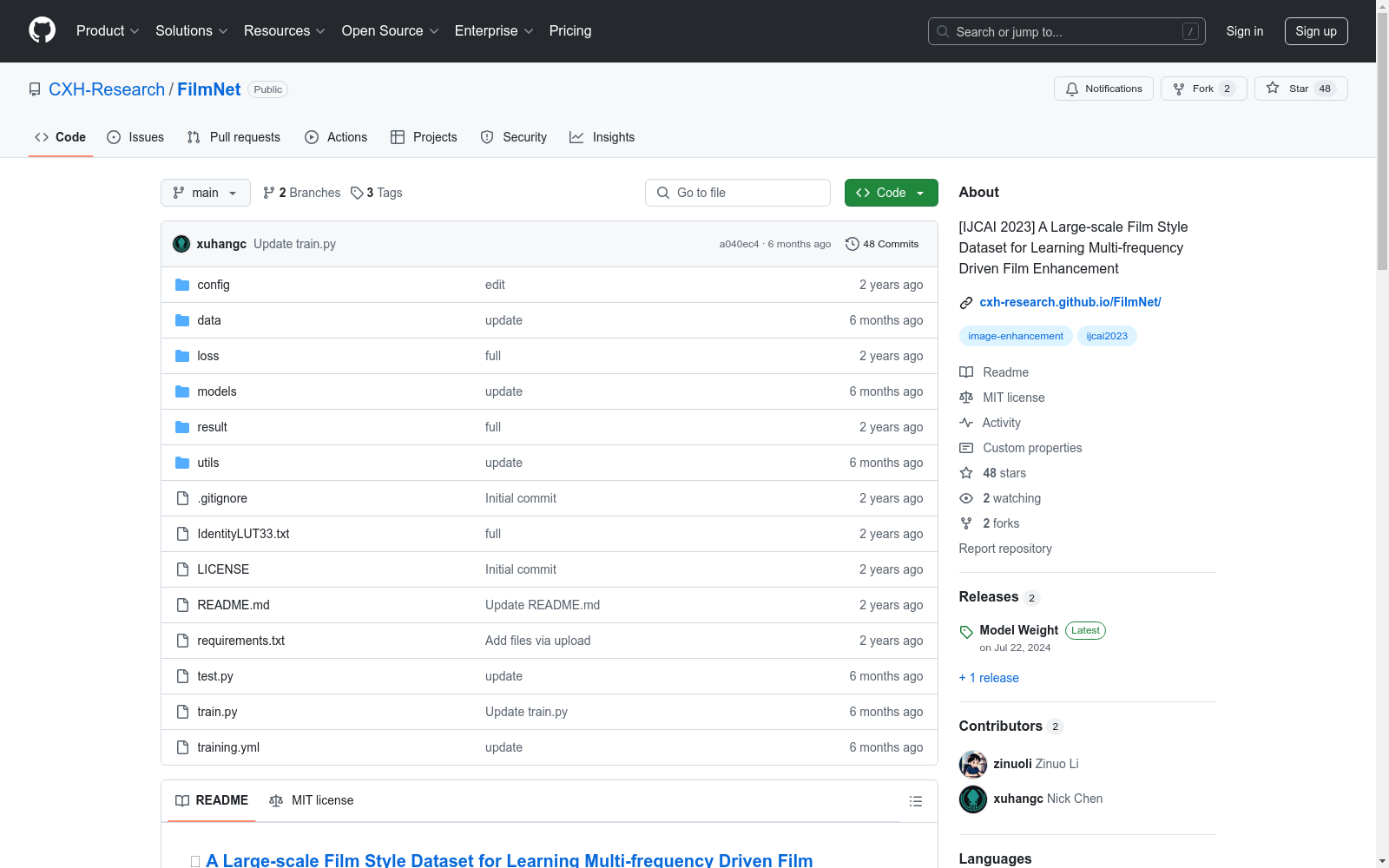1389x868 pixels.
Task: Click the pulse icon beside Activity
Action: click(x=966, y=423)
